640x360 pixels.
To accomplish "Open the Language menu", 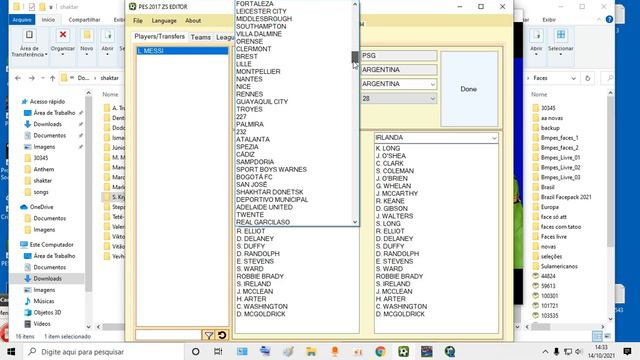I will pyautogui.click(x=164, y=20).
